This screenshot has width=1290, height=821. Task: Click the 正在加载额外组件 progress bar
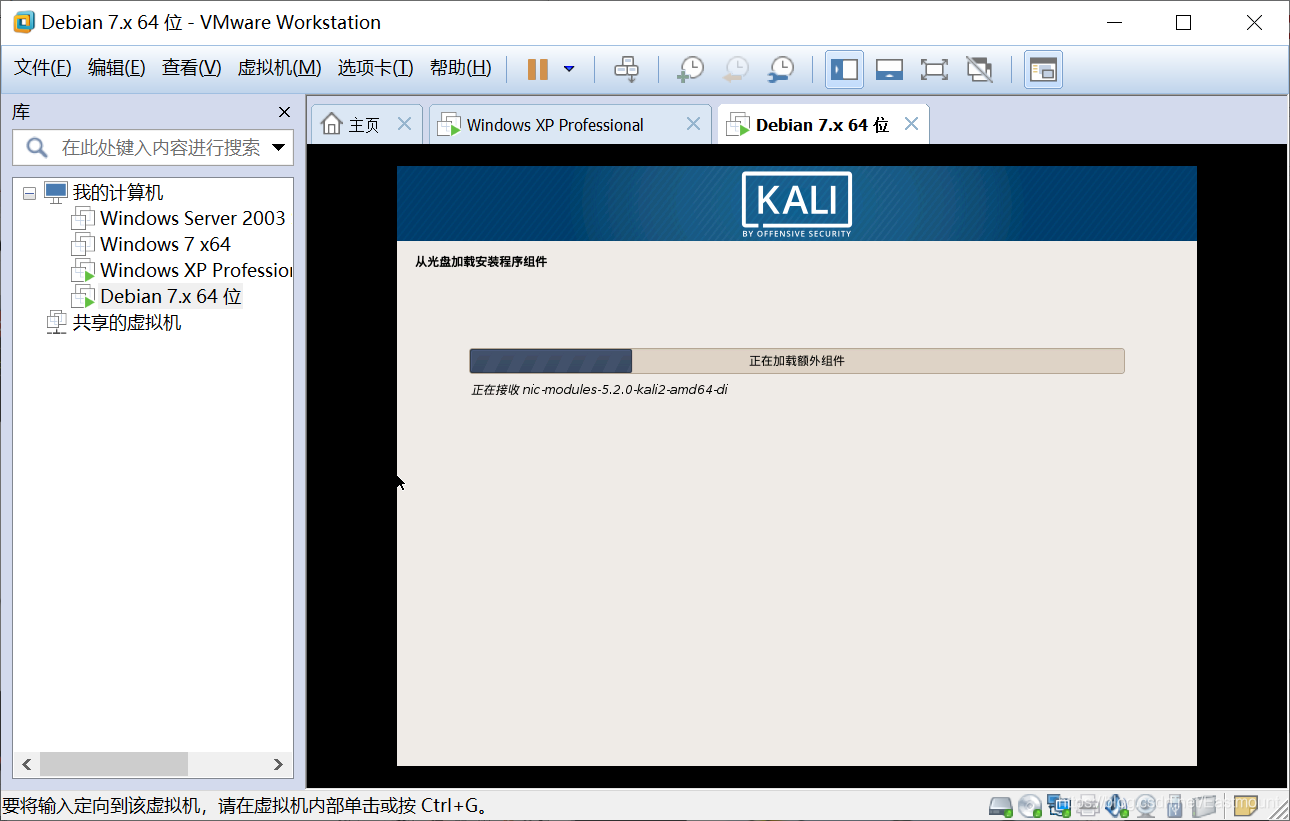coord(797,361)
